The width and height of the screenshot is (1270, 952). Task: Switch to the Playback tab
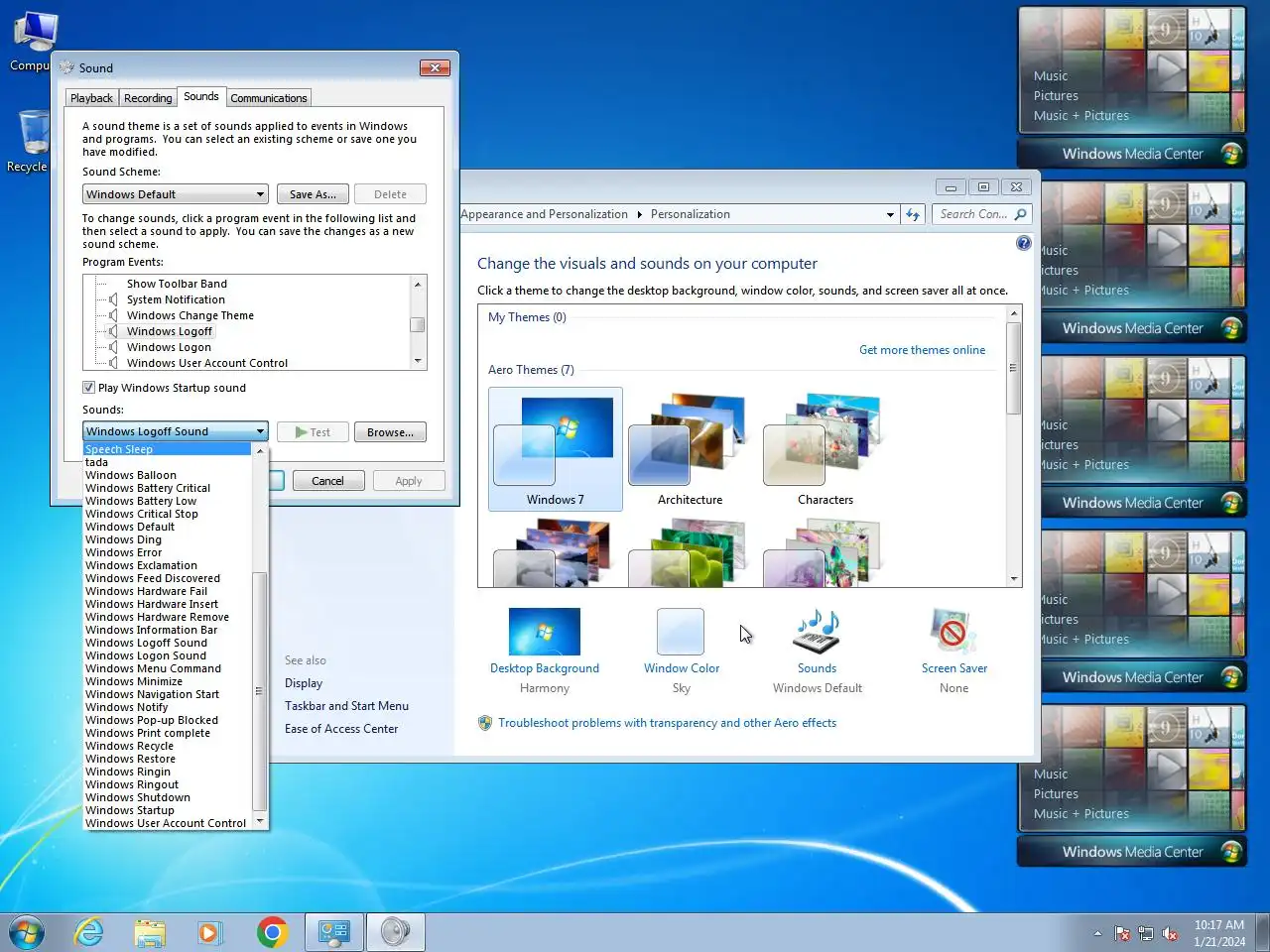[91, 98]
